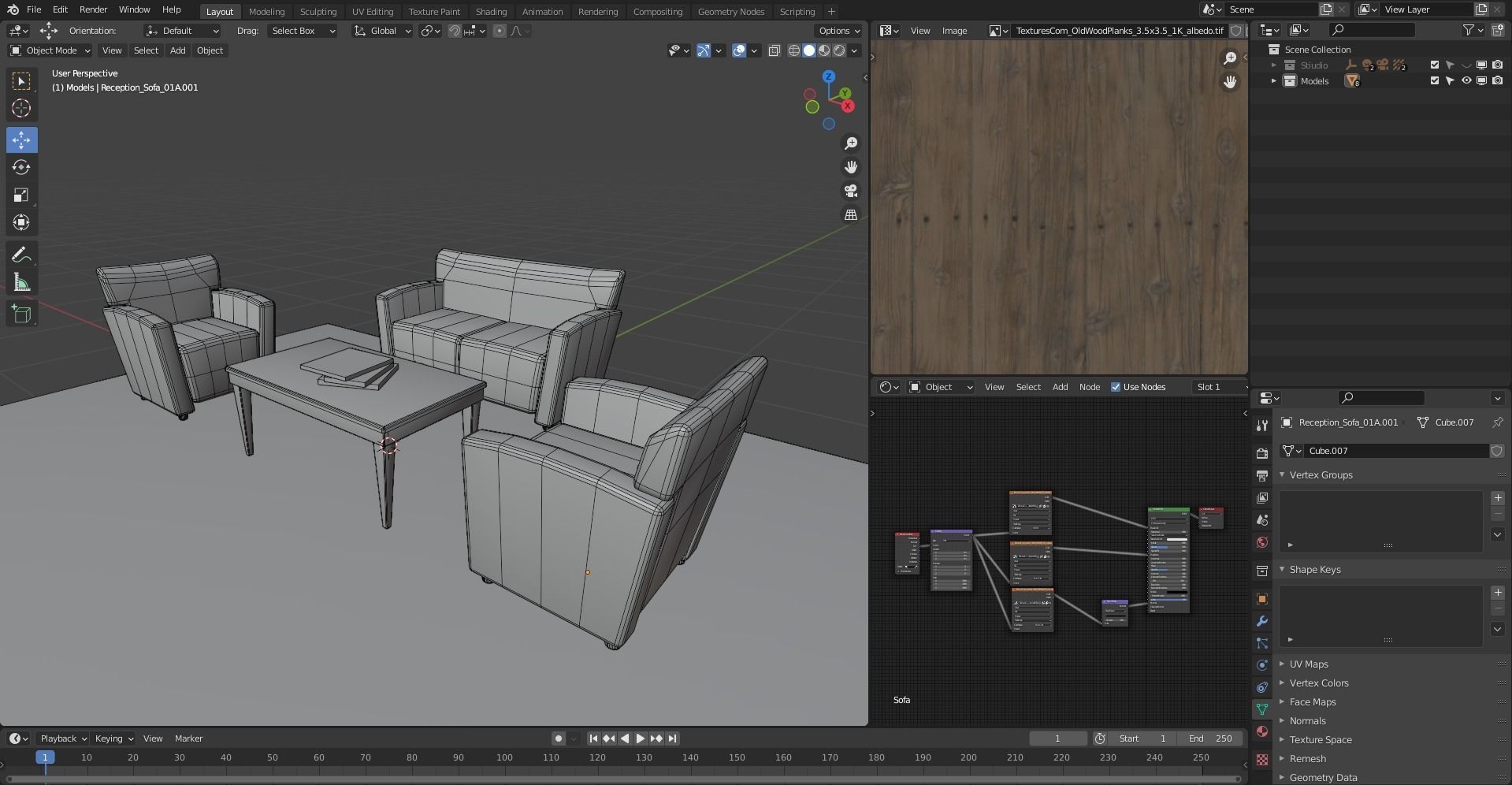Open the Object Data mesh properties tab
The width and height of the screenshot is (1512, 785).
coord(1262,709)
